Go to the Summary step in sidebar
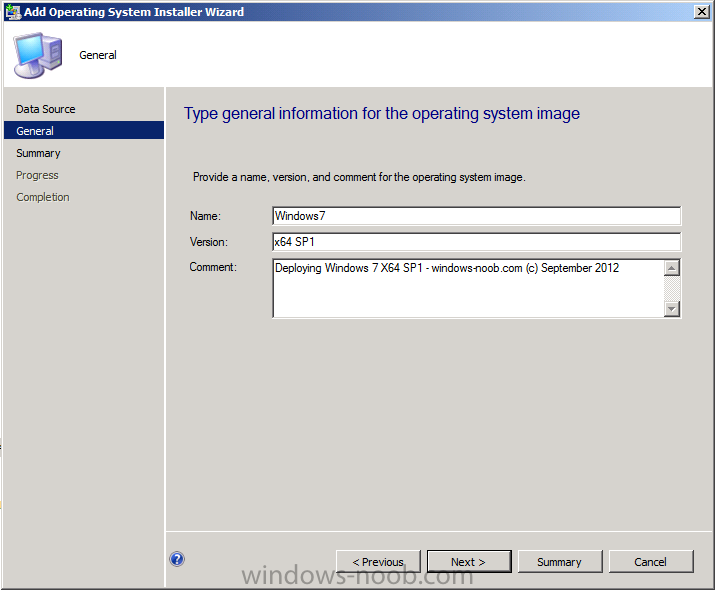Screen dimensions: 715x590 (38, 153)
